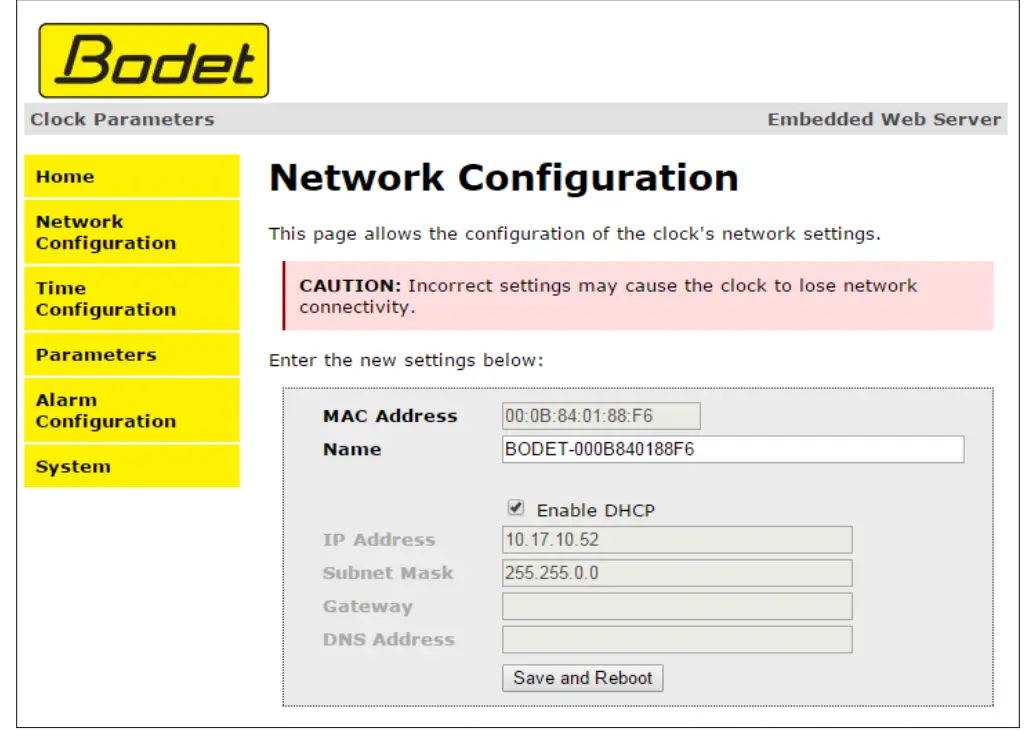Toggle the Enable DHCP checkbox
Viewport: 1035px width, 730px height.
(516, 509)
